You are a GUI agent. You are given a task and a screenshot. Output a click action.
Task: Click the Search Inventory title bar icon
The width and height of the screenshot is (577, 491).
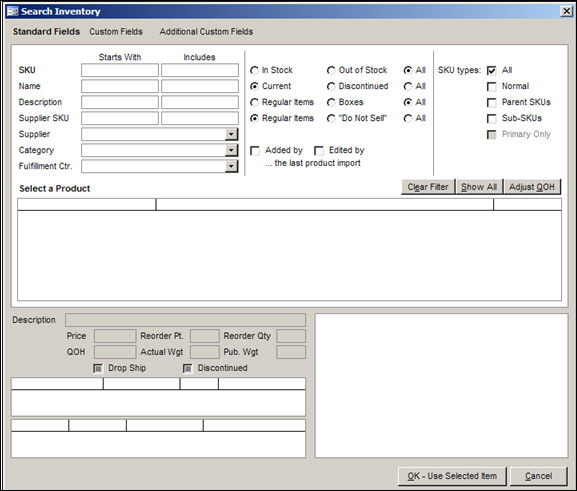click(x=12, y=11)
